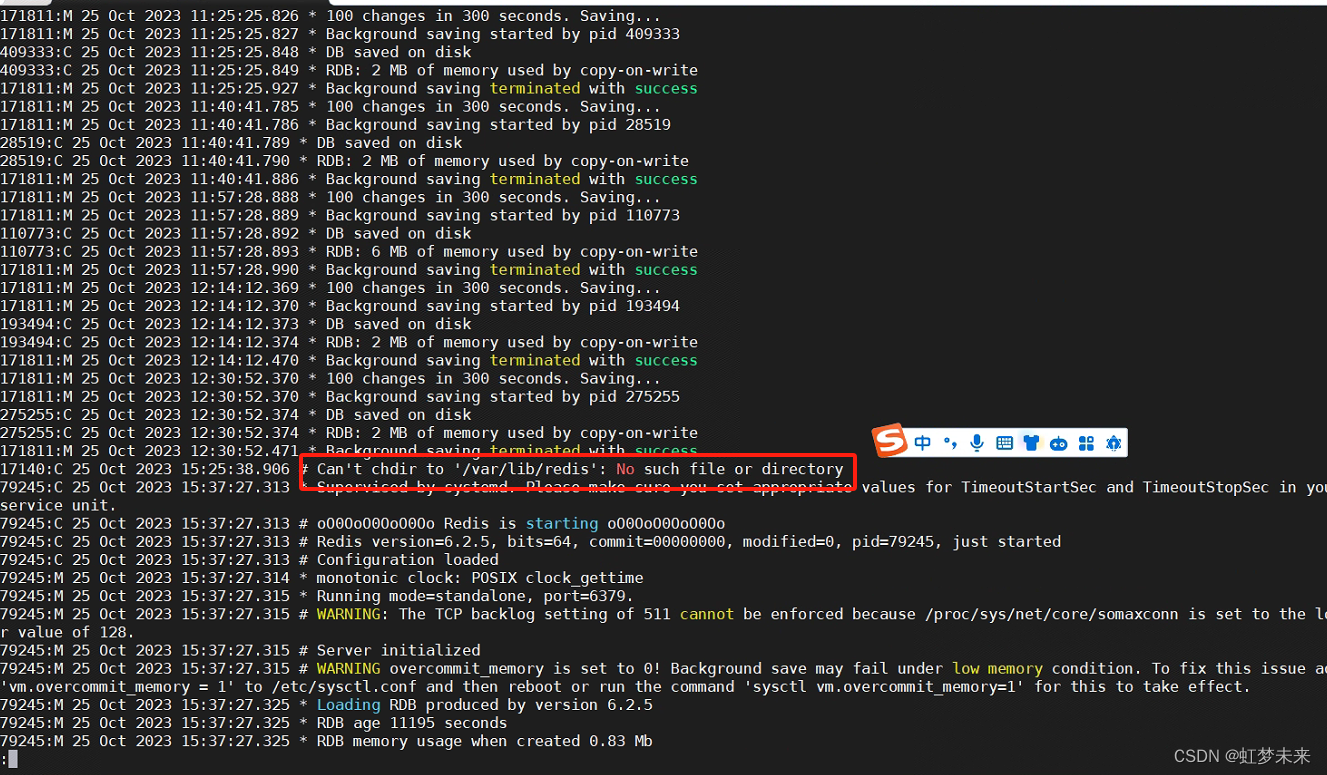Click the game controller icon in Sogou bar
Screen dimensions: 1327x775
(1058, 443)
